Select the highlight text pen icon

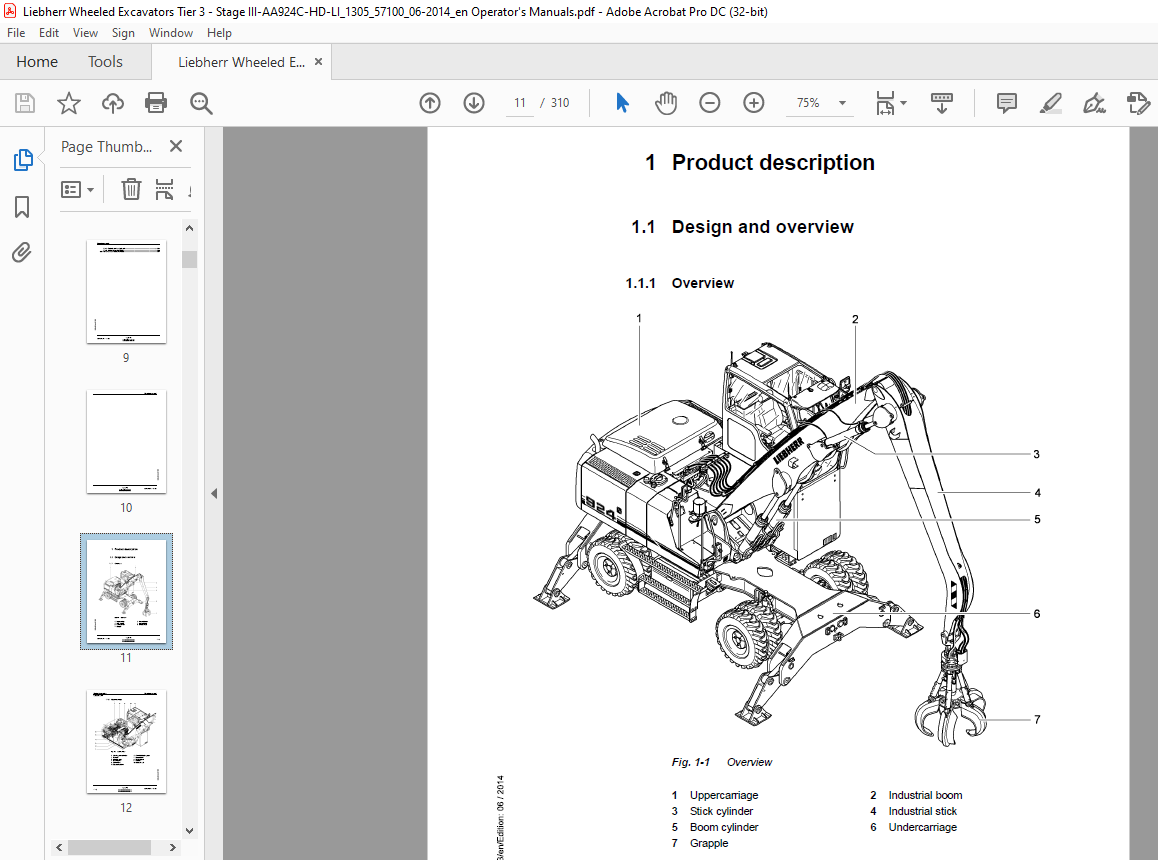1050,103
